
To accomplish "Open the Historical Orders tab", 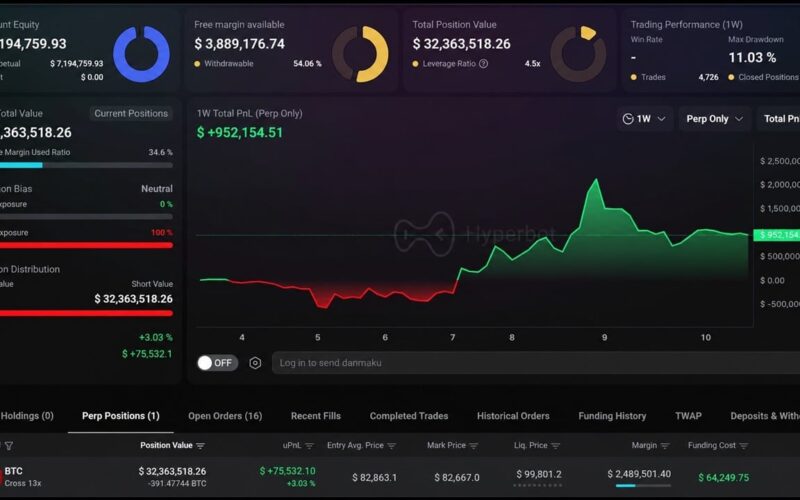I will [x=513, y=416].
